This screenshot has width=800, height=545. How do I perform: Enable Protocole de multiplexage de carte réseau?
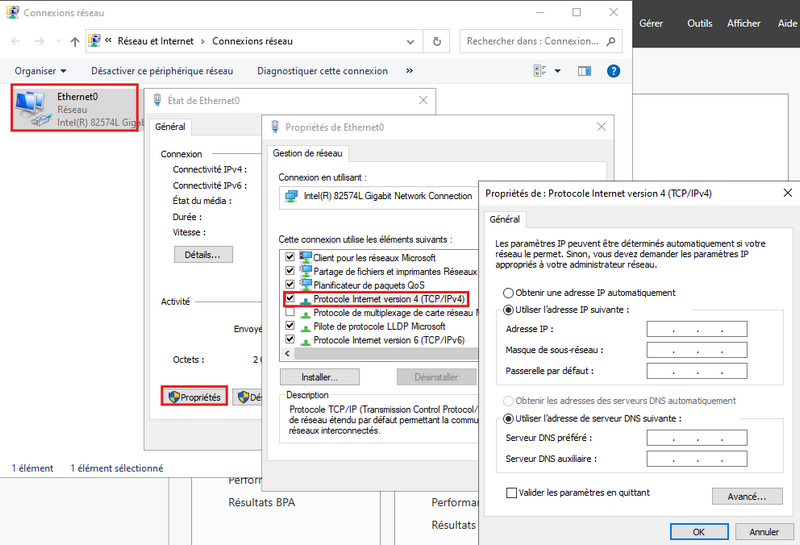(290, 312)
